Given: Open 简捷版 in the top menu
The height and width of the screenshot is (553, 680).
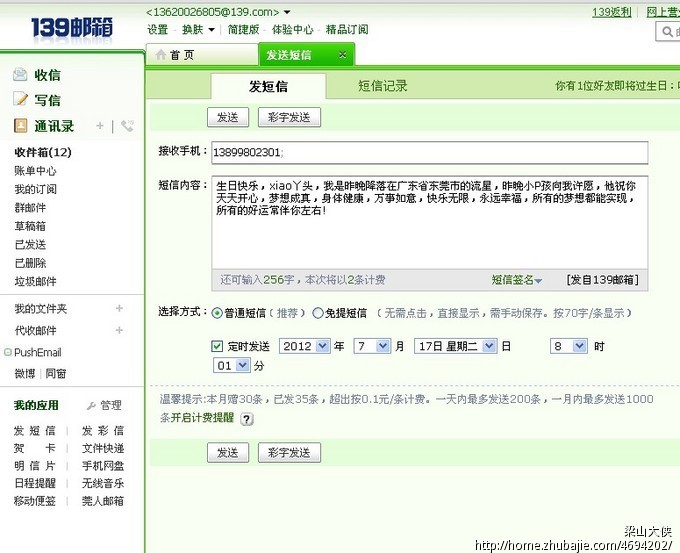Looking at the screenshot, I should click(x=243, y=29).
